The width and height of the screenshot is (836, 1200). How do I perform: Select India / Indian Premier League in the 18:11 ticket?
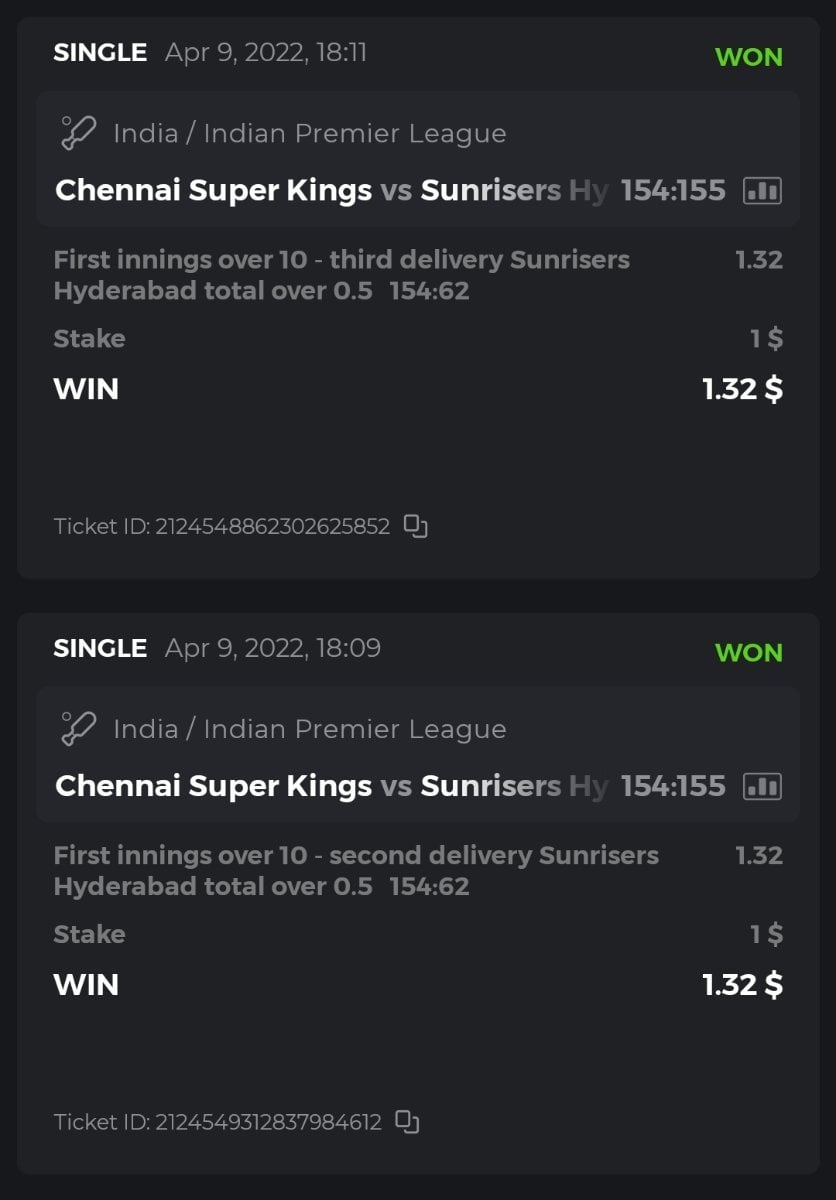point(309,133)
